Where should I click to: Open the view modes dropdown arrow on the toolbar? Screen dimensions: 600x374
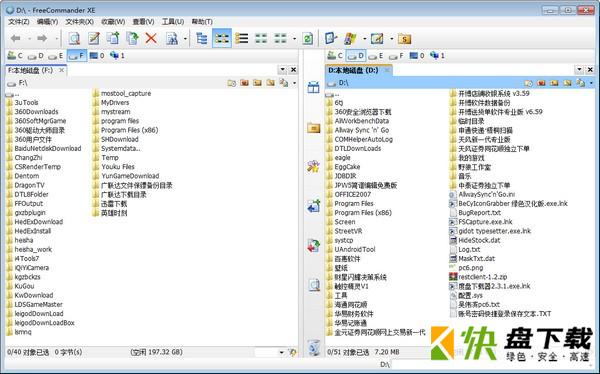tap(294, 39)
